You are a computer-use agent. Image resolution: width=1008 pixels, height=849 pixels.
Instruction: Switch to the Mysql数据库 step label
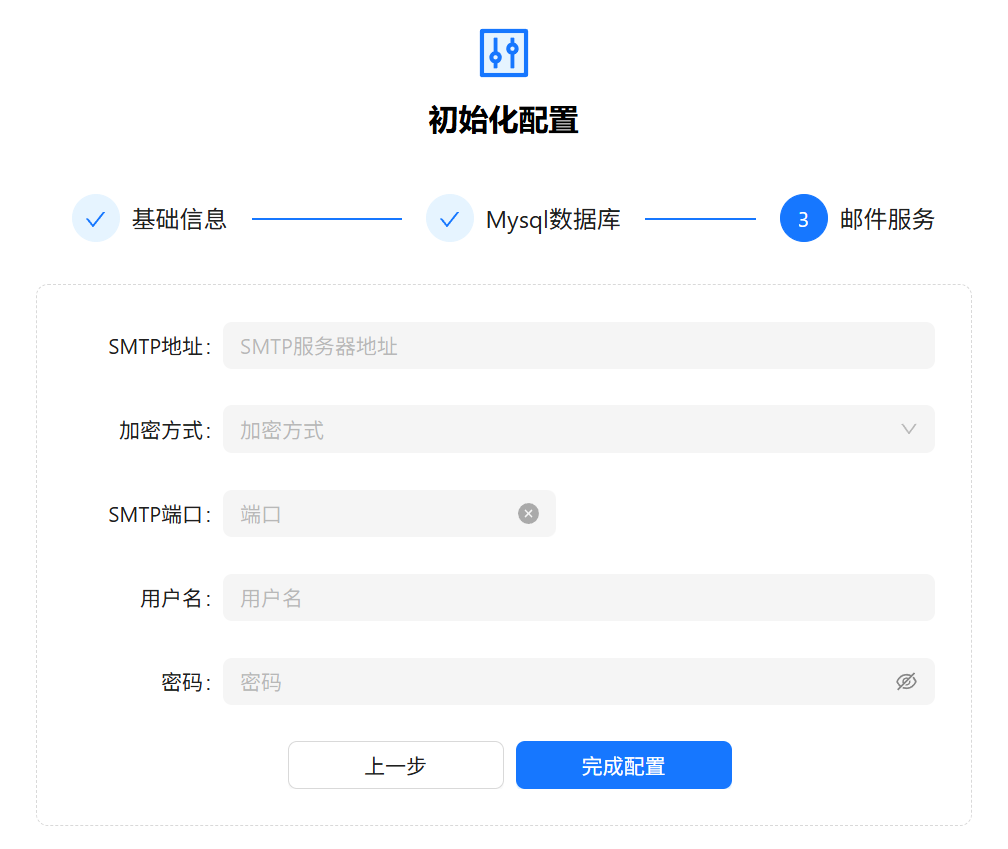[x=553, y=219]
